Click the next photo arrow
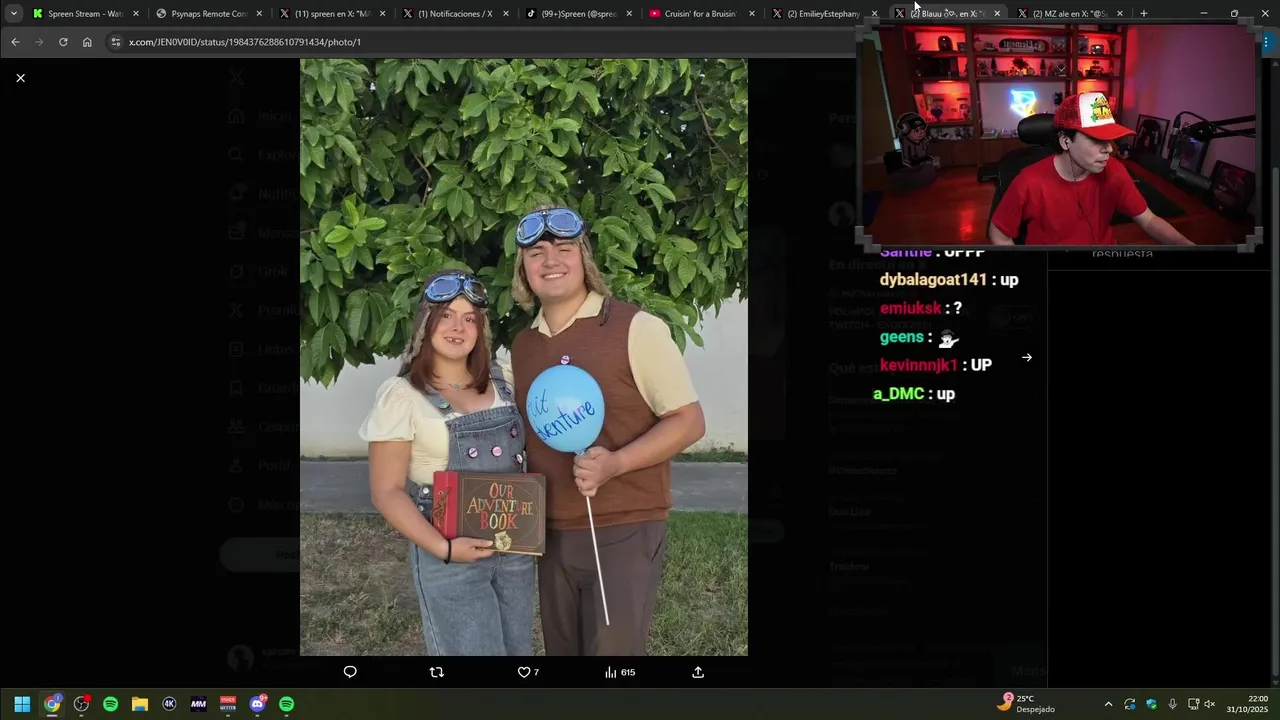 (1026, 357)
